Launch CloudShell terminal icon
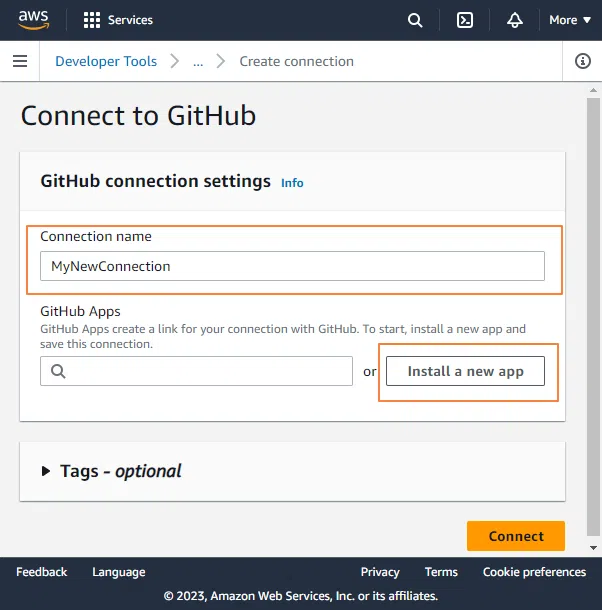Screen dimensions: 602x610 [x=464, y=20]
